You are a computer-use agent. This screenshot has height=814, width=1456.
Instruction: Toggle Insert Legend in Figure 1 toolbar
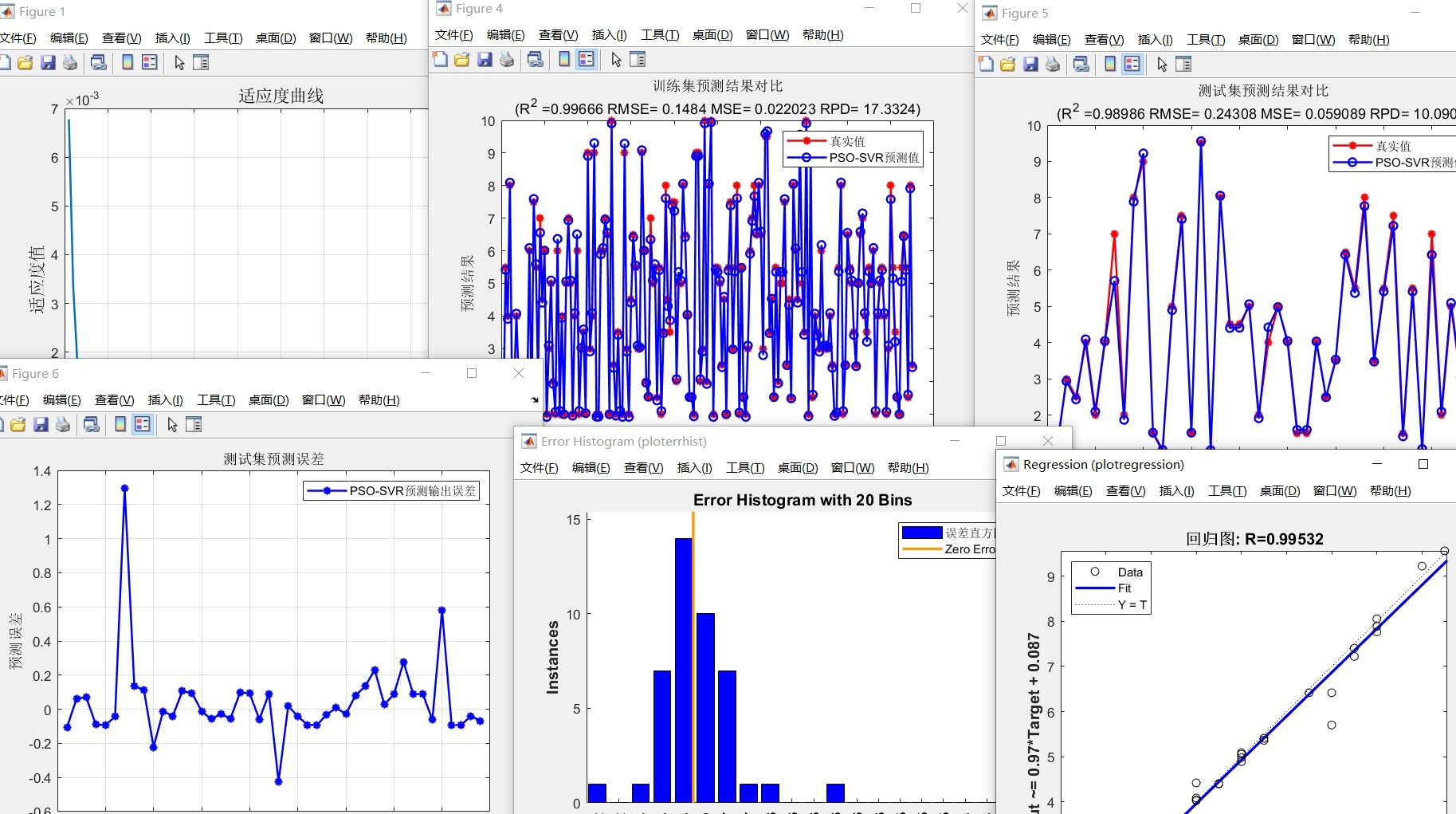(150, 62)
